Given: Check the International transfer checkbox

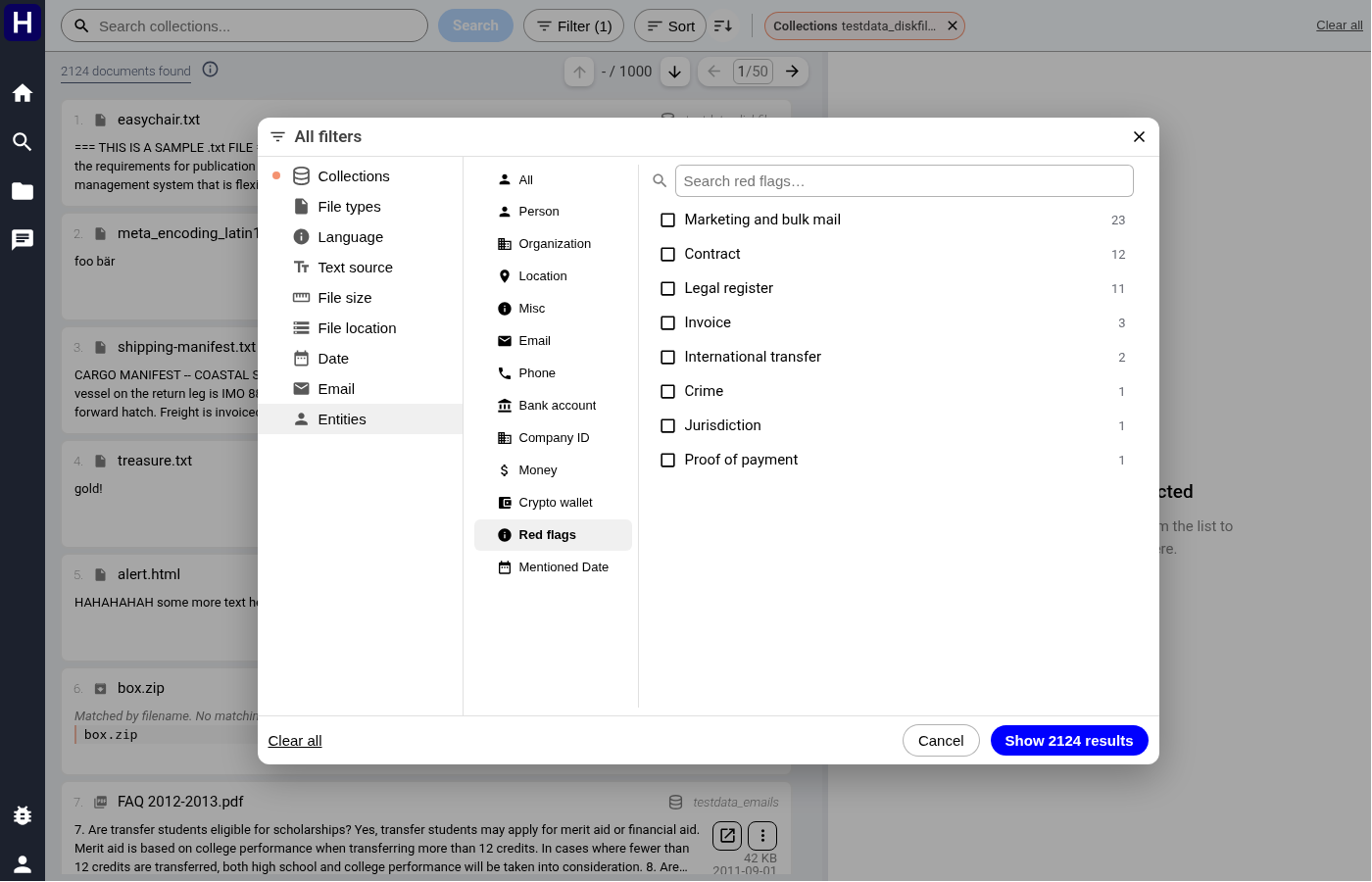Looking at the screenshot, I should coord(668,358).
